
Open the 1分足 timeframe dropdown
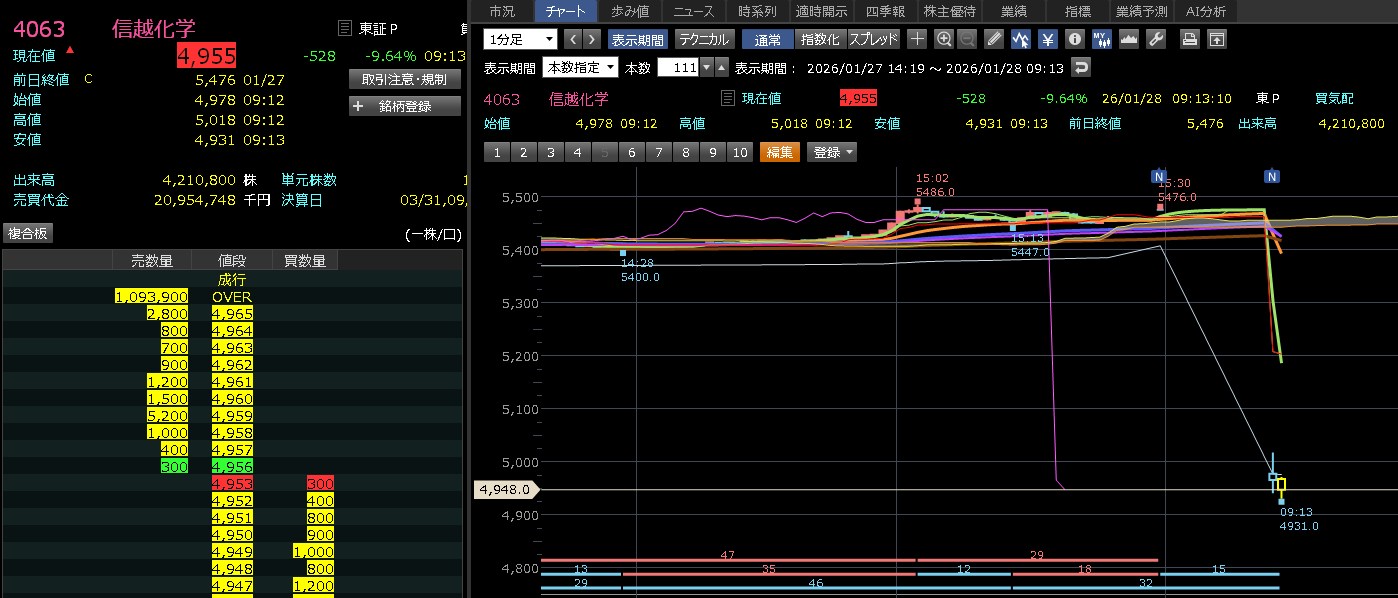tap(520, 39)
